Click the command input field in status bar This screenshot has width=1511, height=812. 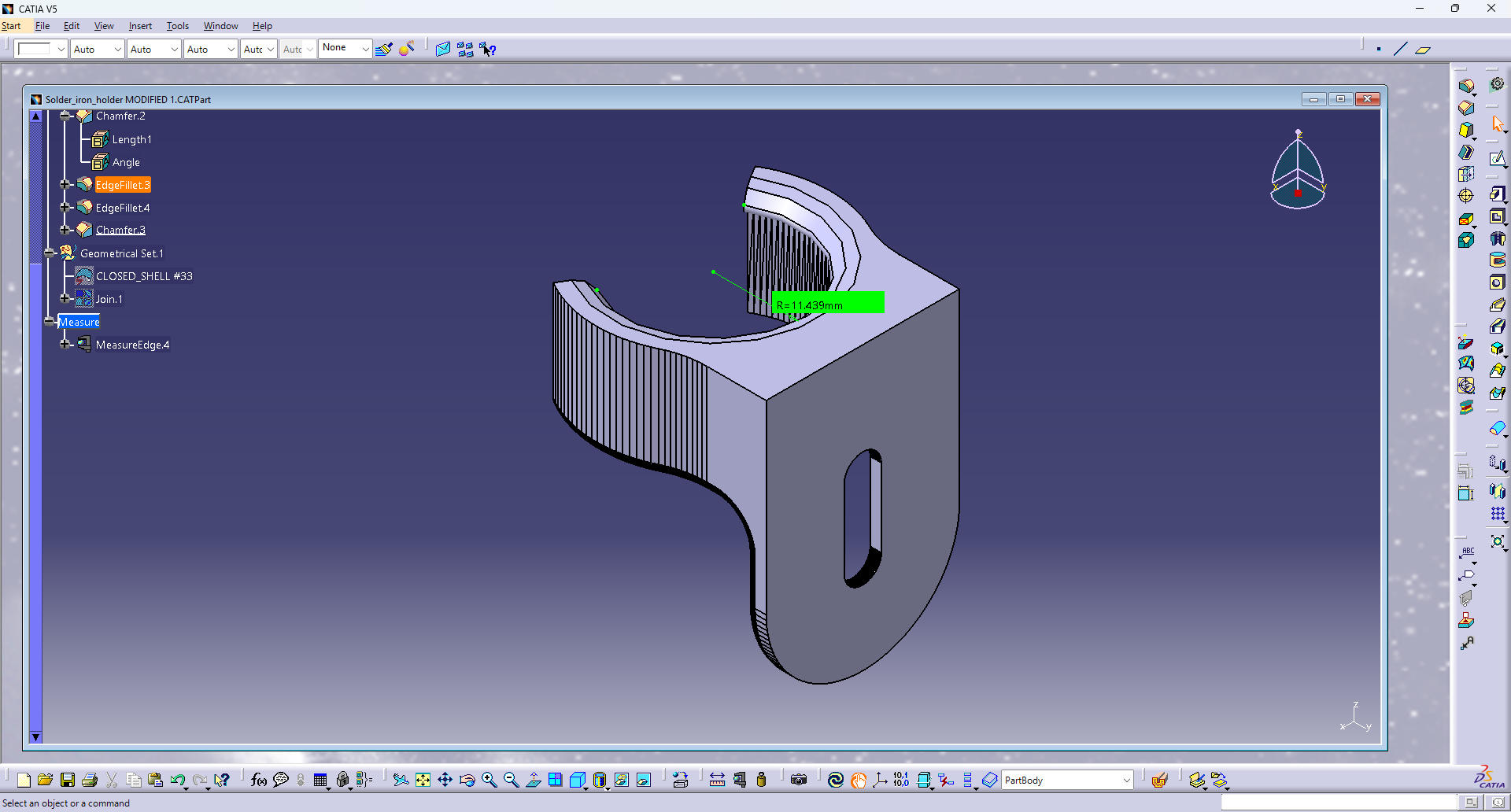(x=1339, y=802)
